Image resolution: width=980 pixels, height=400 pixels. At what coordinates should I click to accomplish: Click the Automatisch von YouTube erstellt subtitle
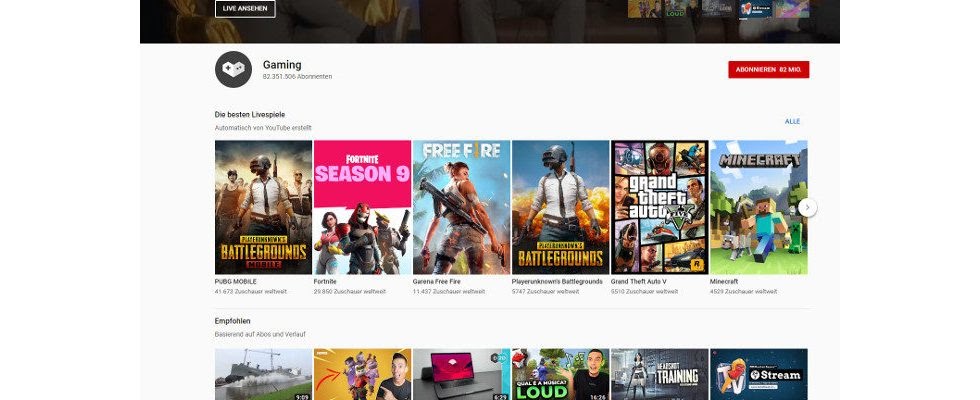coord(263,128)
